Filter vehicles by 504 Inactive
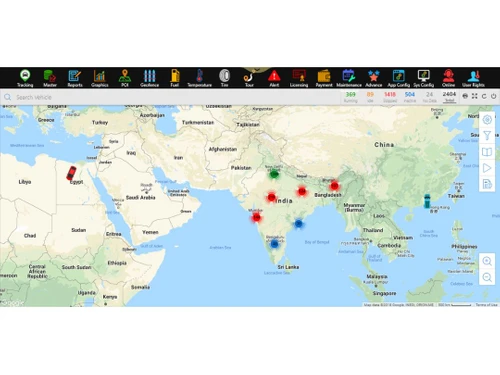Image resolution: width=500 pixels, height=375 pixels. click(410, 97)
